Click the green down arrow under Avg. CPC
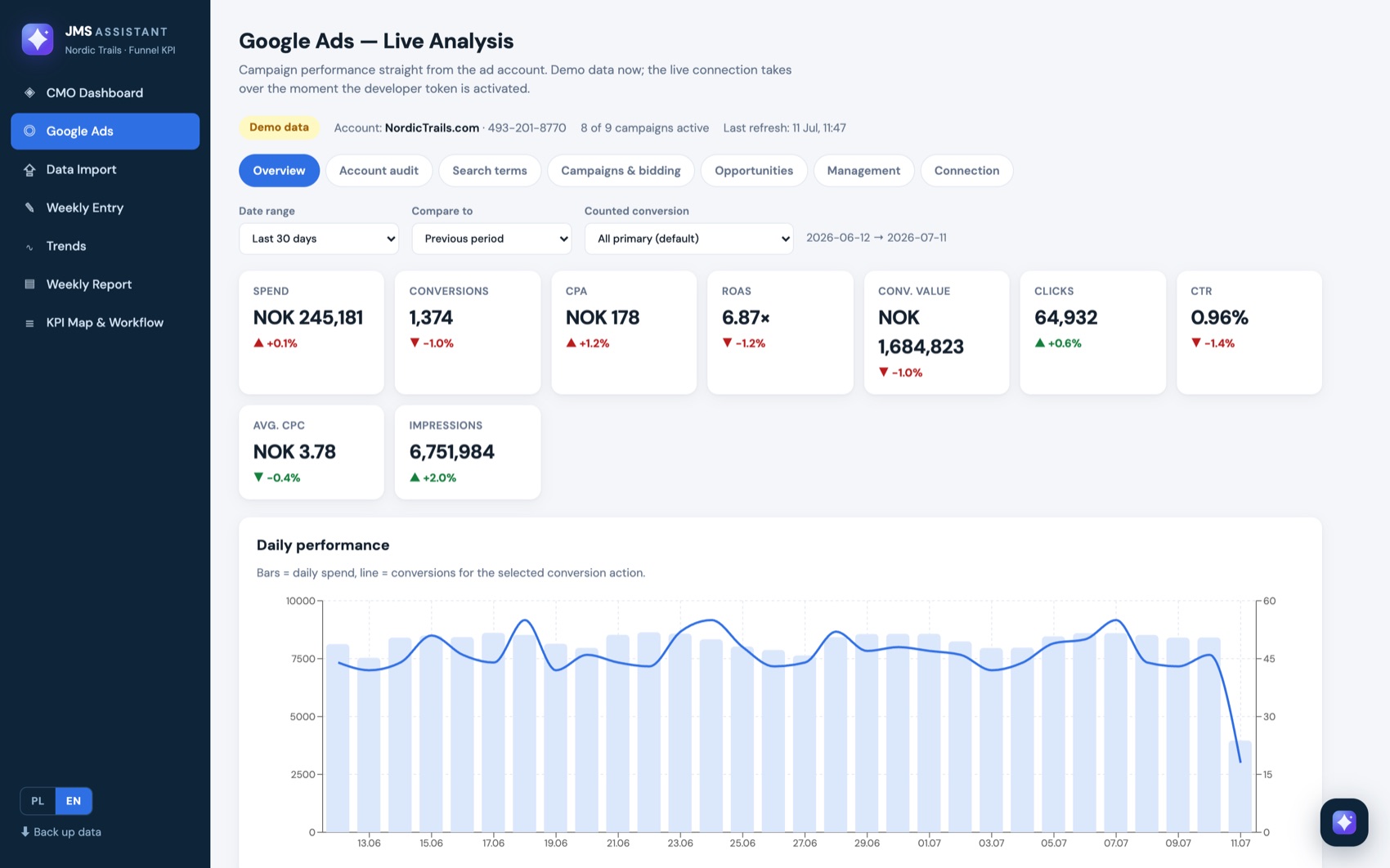The height and width of the screenshot is (868, 1390). 258,477
